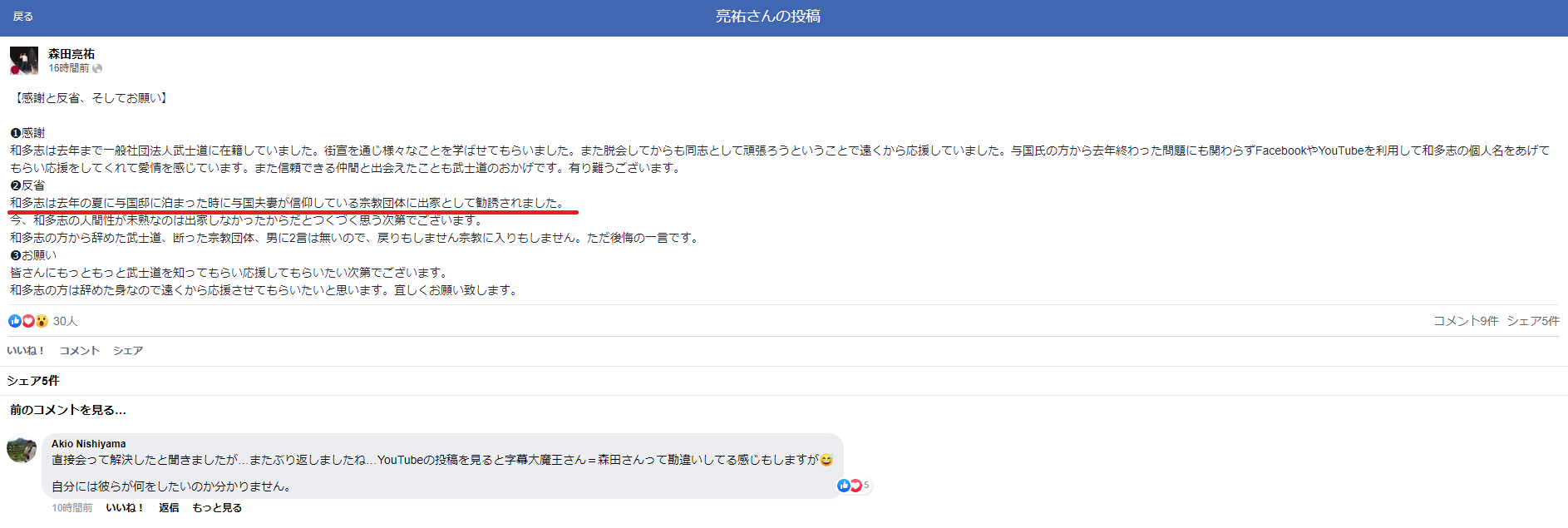Click the reaction icons on Akio's comment
The image size is (1568, 528).
tap(850, 486)
